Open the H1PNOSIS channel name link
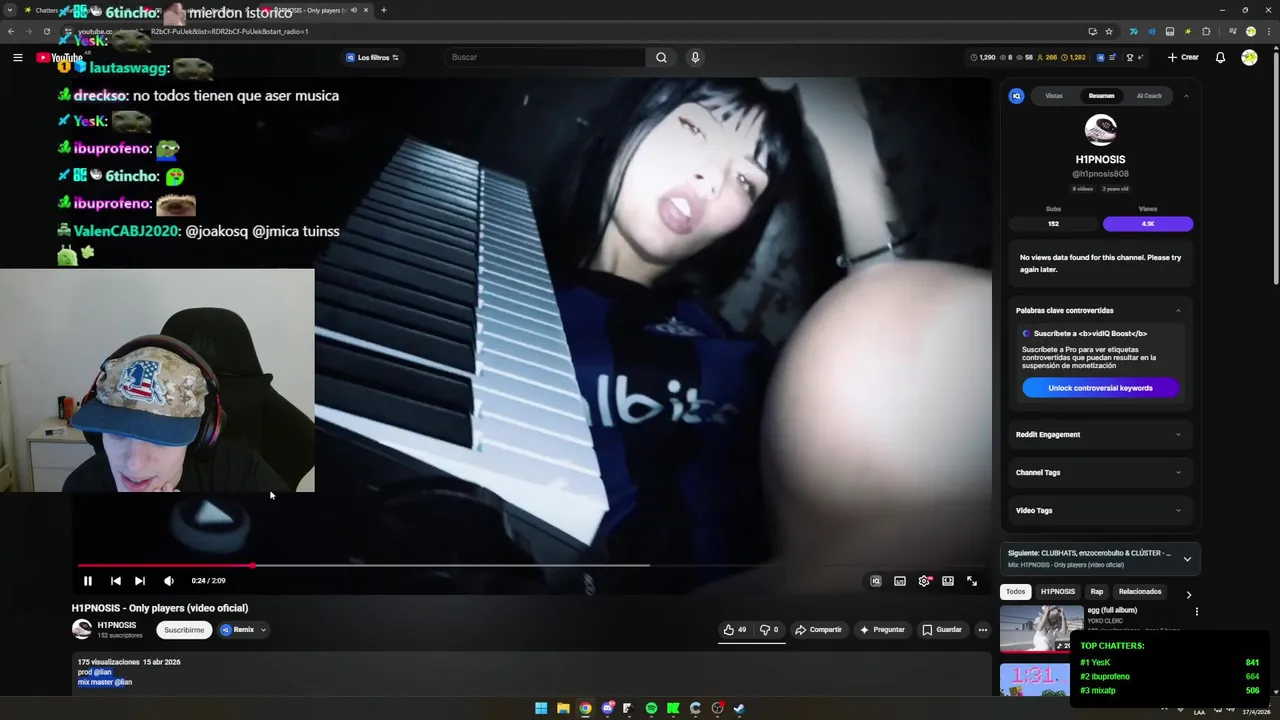 (x=116, y=625)
